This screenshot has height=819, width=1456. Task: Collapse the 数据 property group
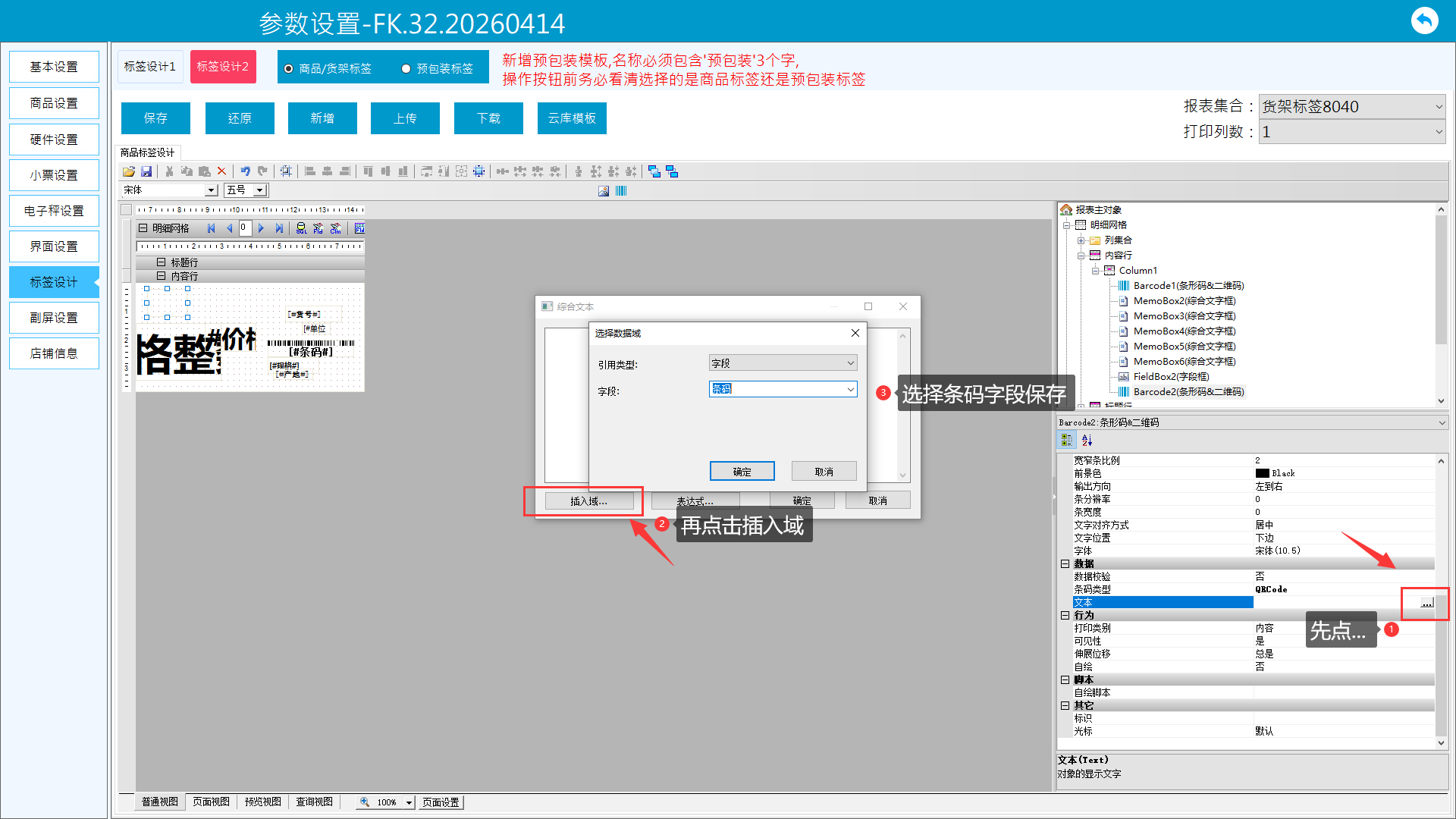pyautogui.click(x=1065, y=563)
